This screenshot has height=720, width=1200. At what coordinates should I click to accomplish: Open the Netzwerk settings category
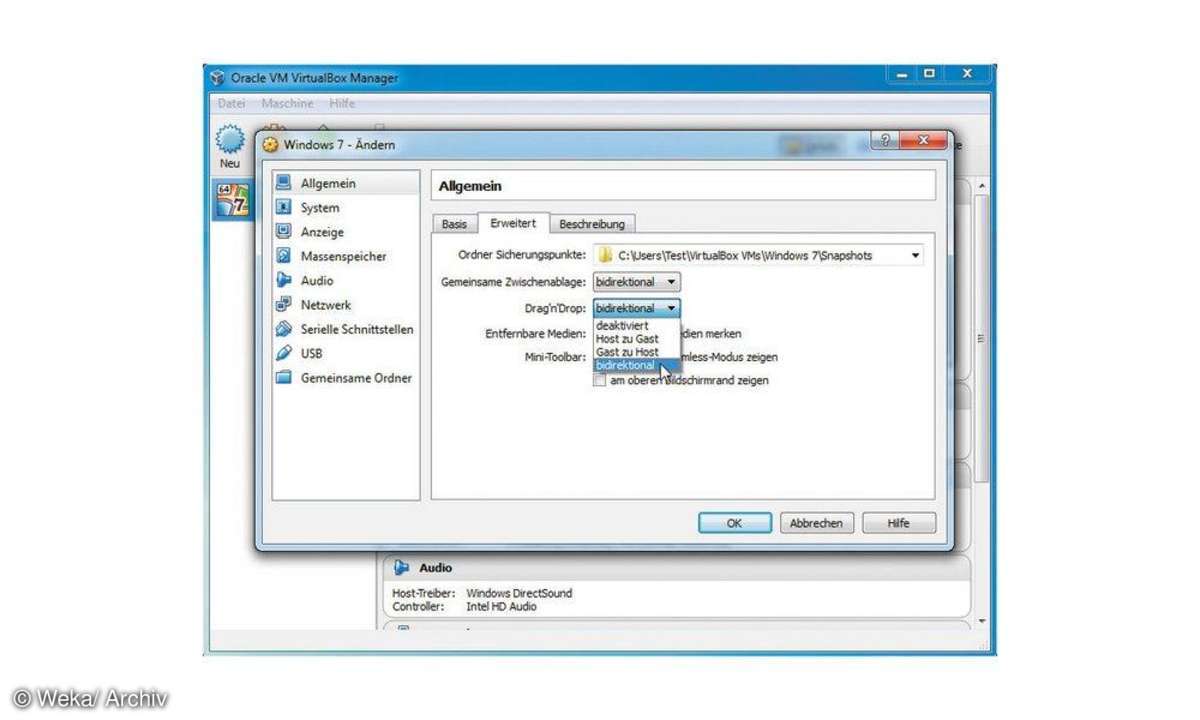[346, 305]
